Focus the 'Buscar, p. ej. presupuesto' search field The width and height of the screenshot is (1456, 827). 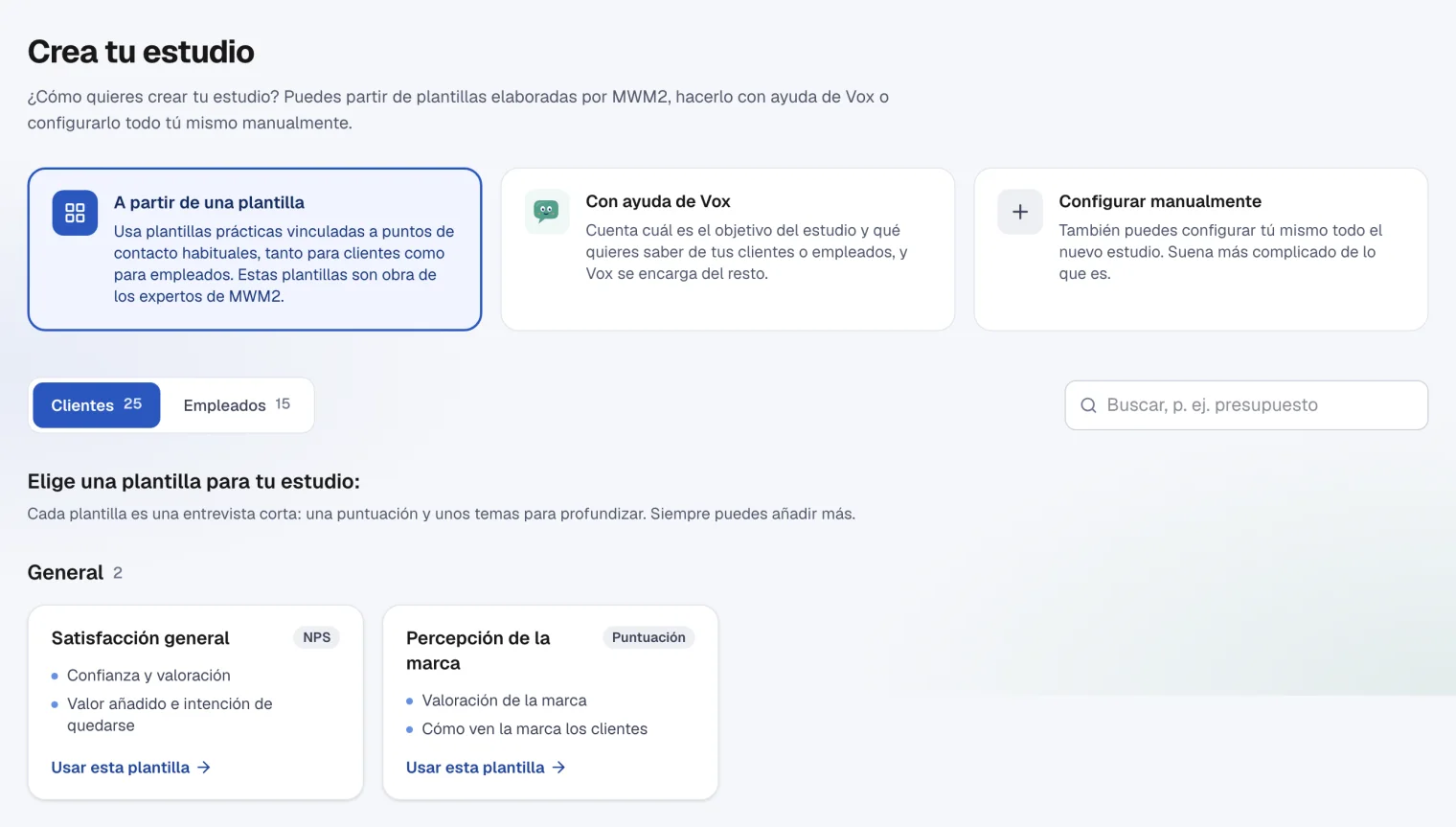click(1246, 405)
